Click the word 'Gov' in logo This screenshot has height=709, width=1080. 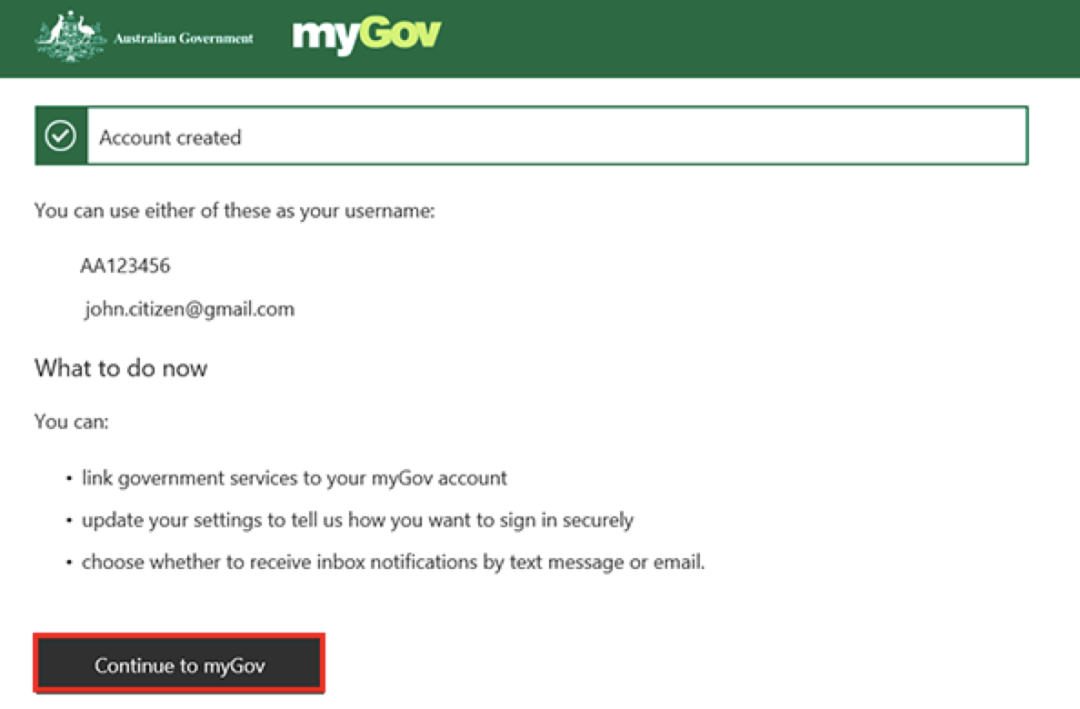tap(399, 32)
